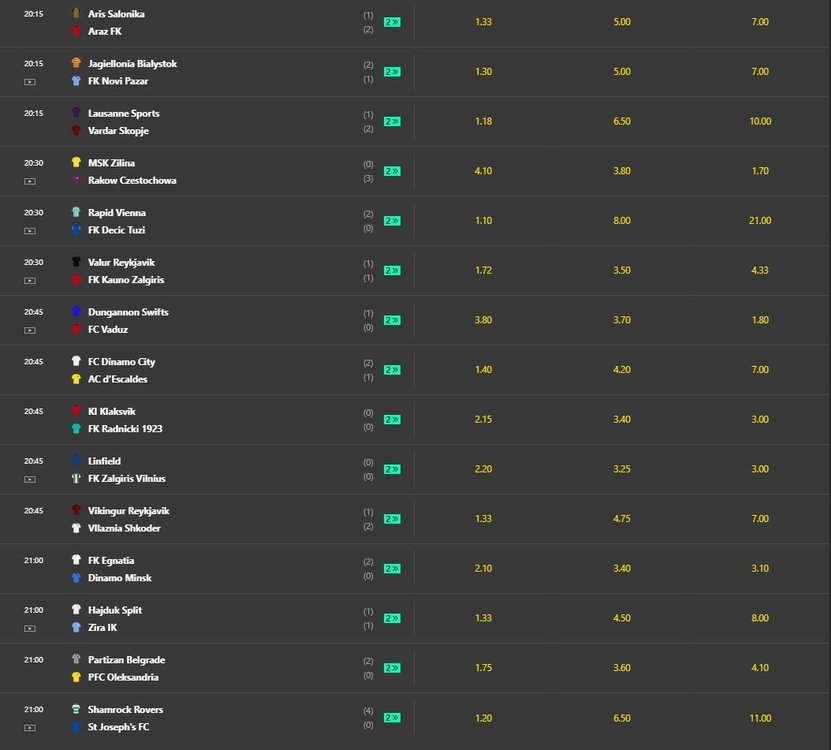Open Partizan Belgrade match details
The image size is (831, 750).
(126, 660)
